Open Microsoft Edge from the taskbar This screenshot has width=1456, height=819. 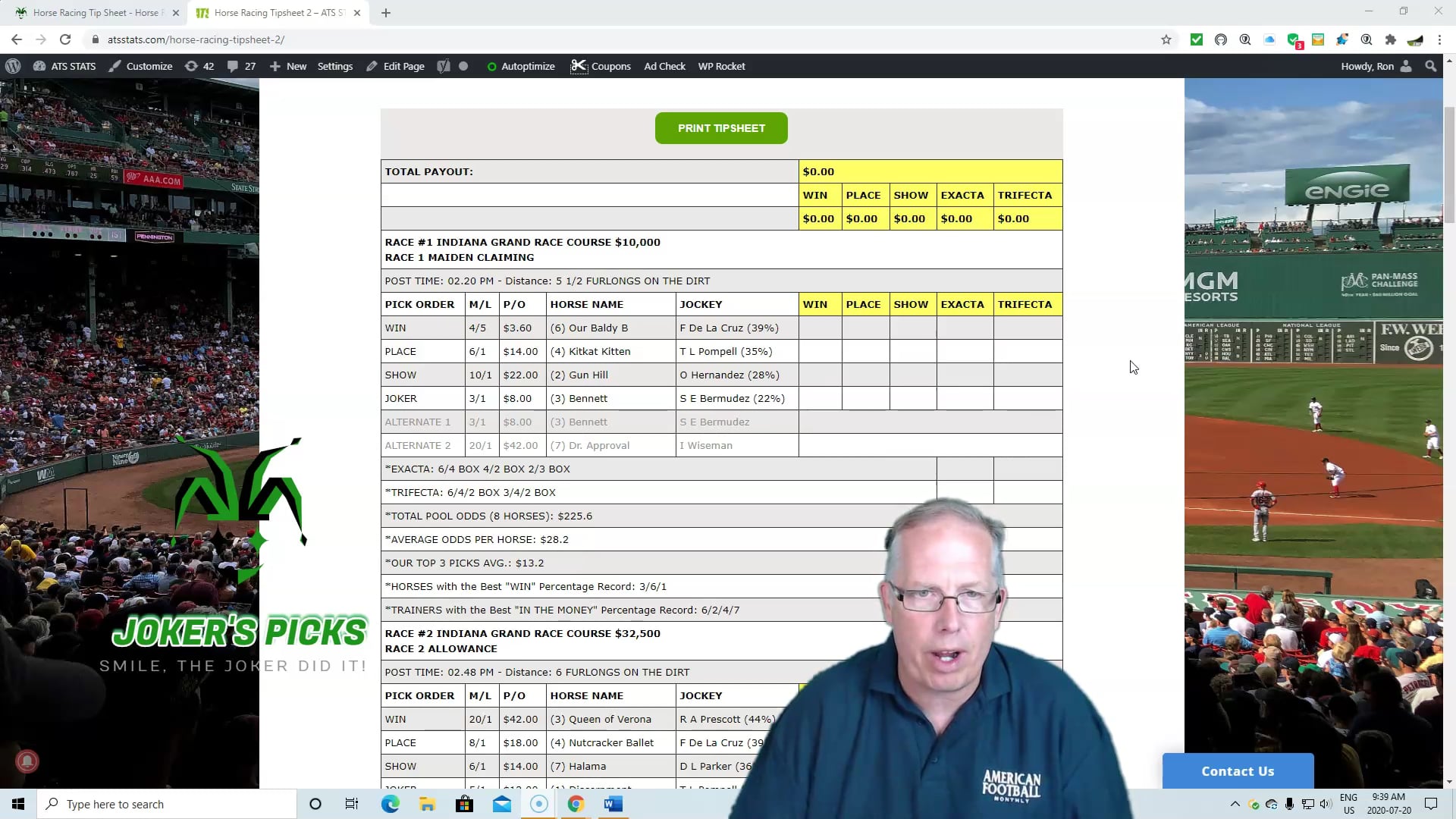pyautogui.click(x=391, y=804)
